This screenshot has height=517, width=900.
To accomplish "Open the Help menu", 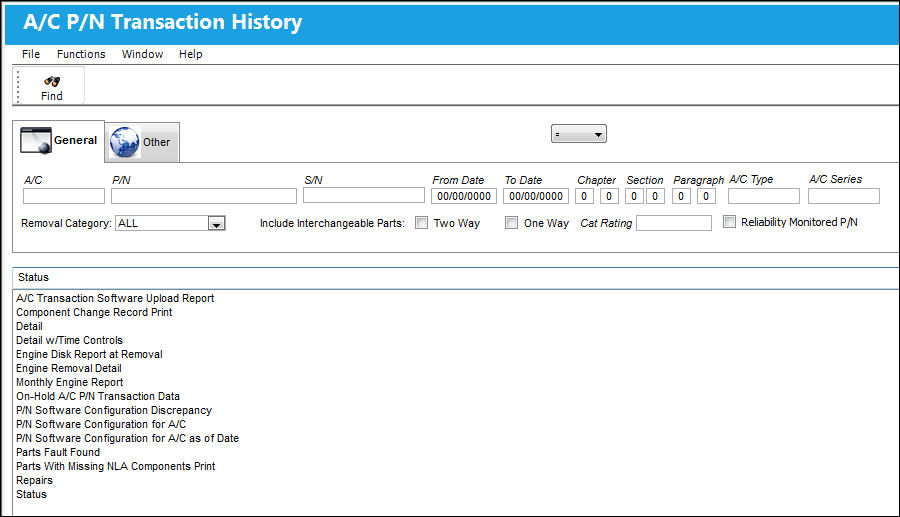I will [x=191, y=54].
